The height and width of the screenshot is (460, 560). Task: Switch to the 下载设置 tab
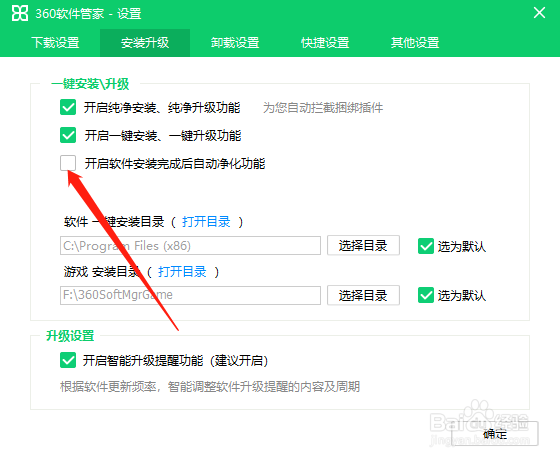point(55,42)
